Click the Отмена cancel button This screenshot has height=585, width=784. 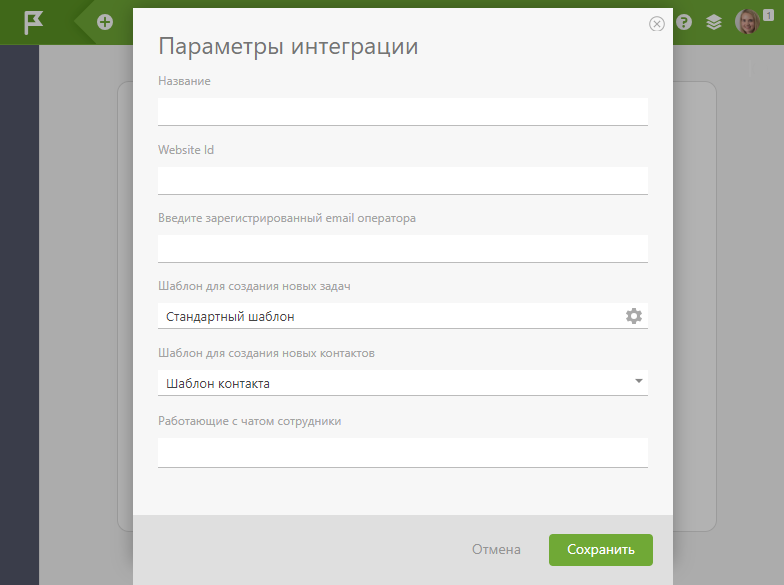(496, 550)
